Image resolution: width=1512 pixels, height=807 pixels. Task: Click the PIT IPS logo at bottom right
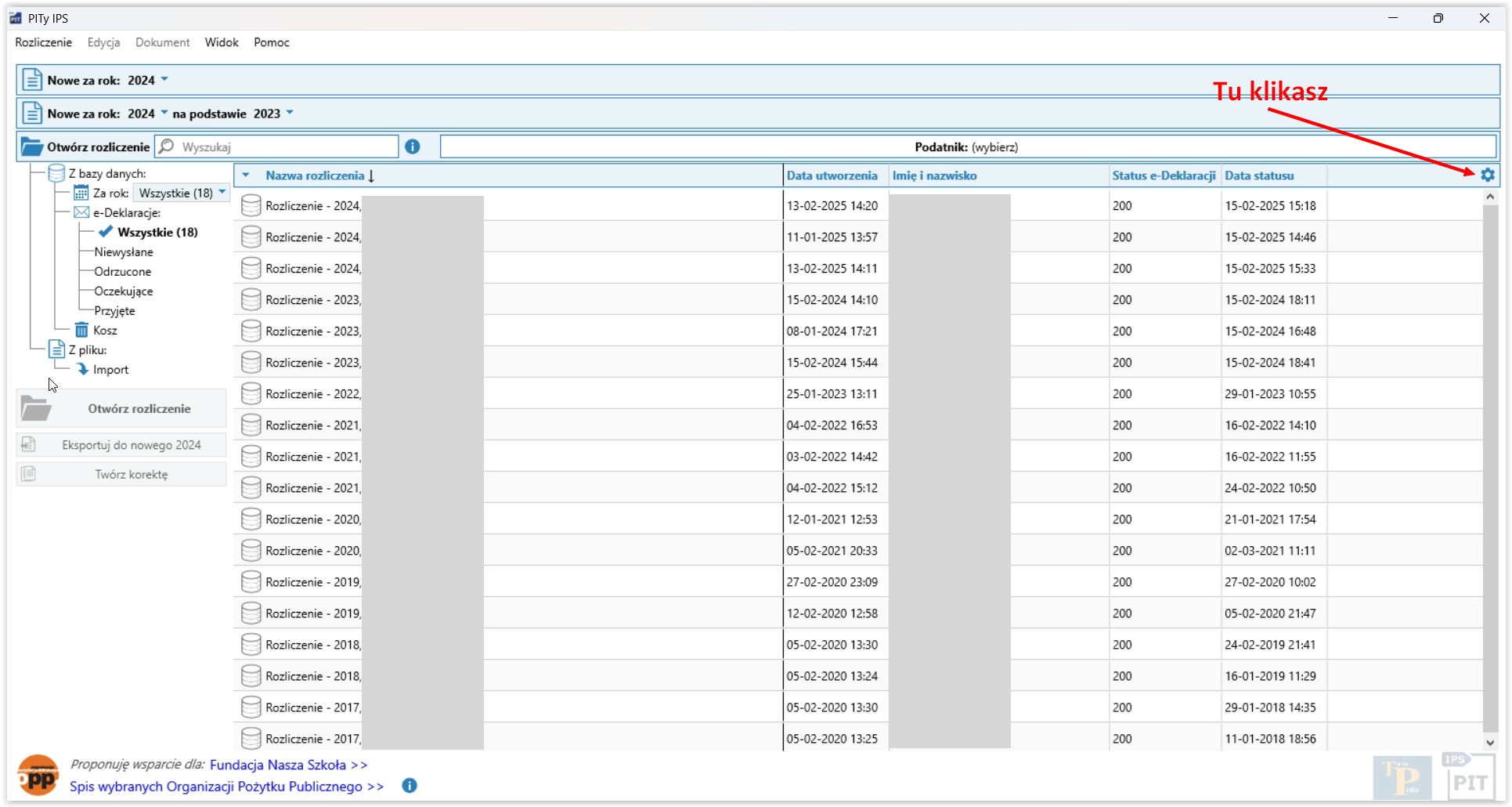point(1468,776)
